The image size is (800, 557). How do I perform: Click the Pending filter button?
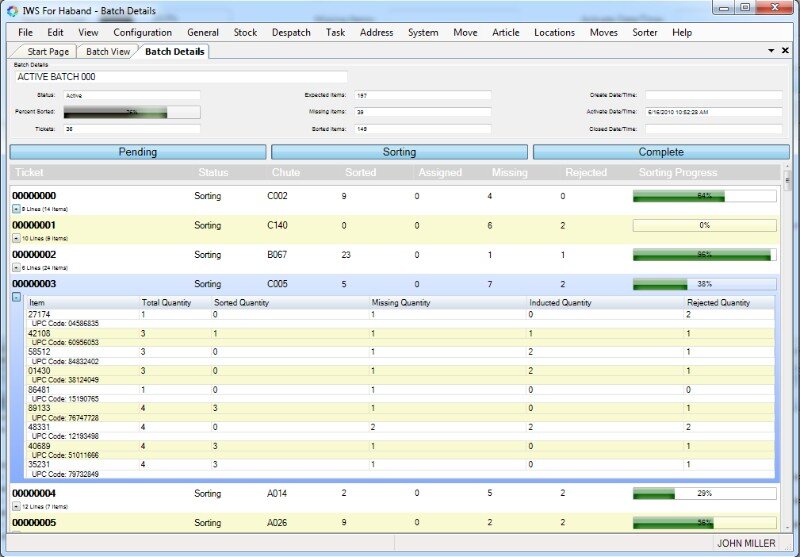137,152
